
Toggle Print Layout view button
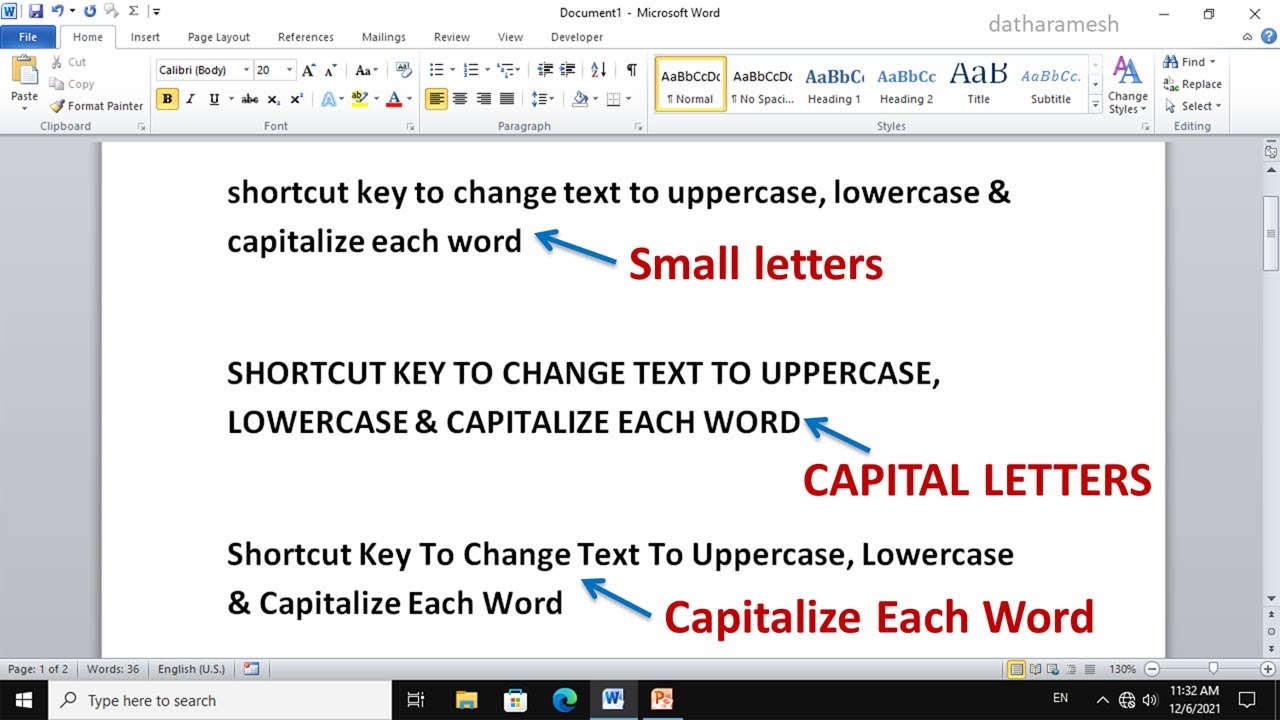coord(1017,669)
